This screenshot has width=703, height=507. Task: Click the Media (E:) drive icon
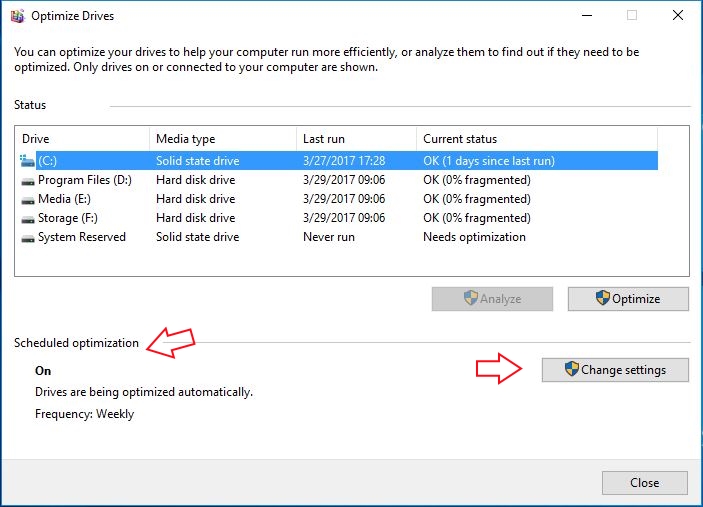tap(28, 200)
